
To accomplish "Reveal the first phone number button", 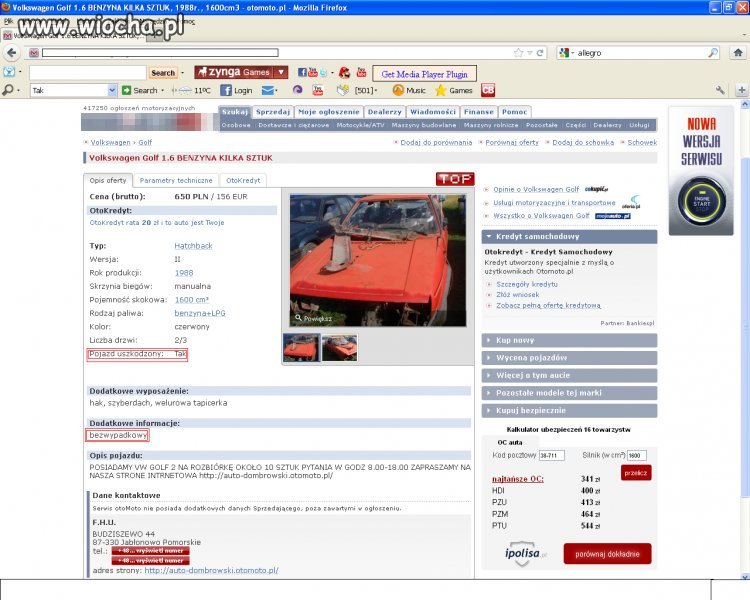I will click(150, 551).
